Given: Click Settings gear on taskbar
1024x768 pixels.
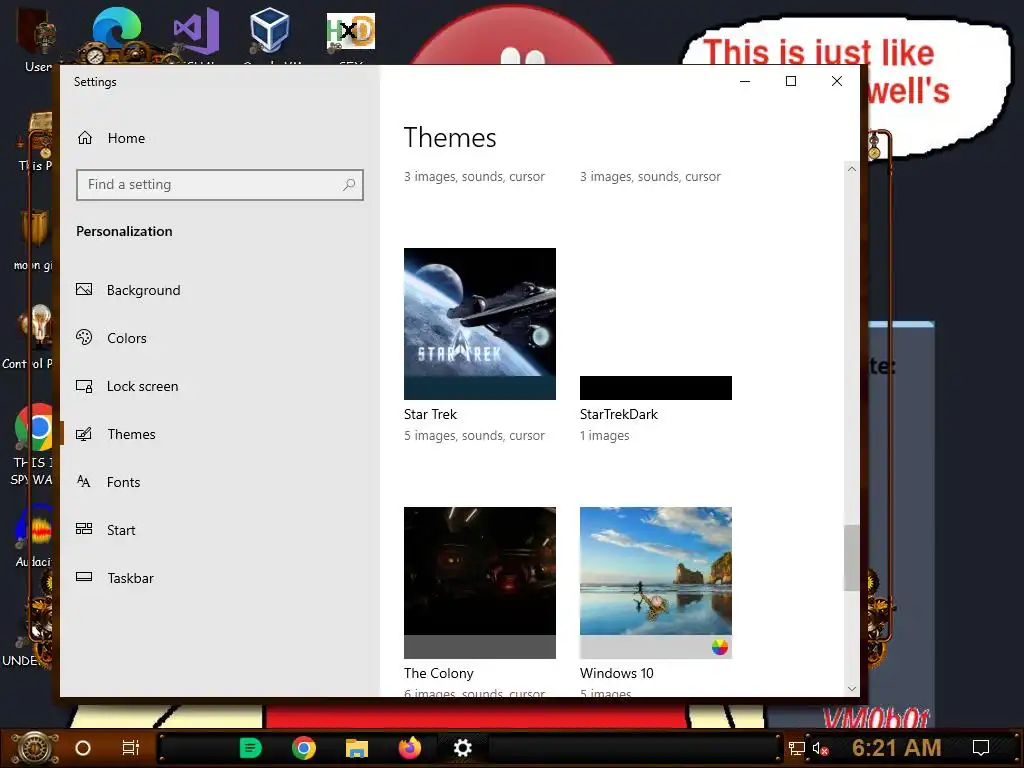Looking at the screenshot, I should [x=462, y=748].
